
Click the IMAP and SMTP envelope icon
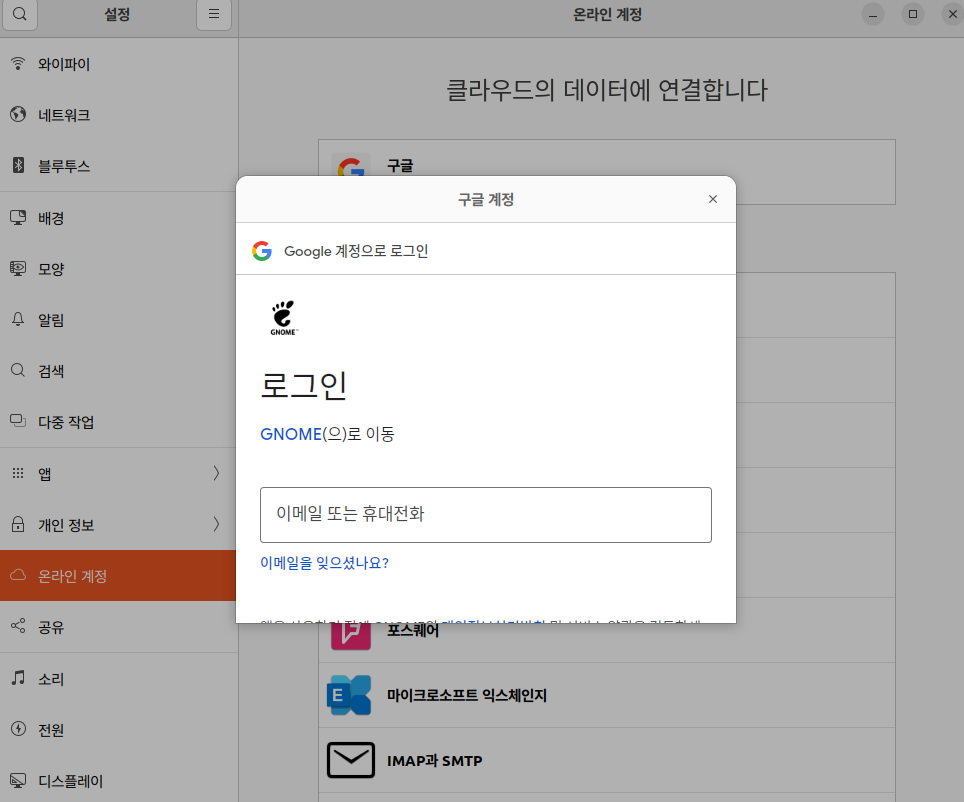350,760
